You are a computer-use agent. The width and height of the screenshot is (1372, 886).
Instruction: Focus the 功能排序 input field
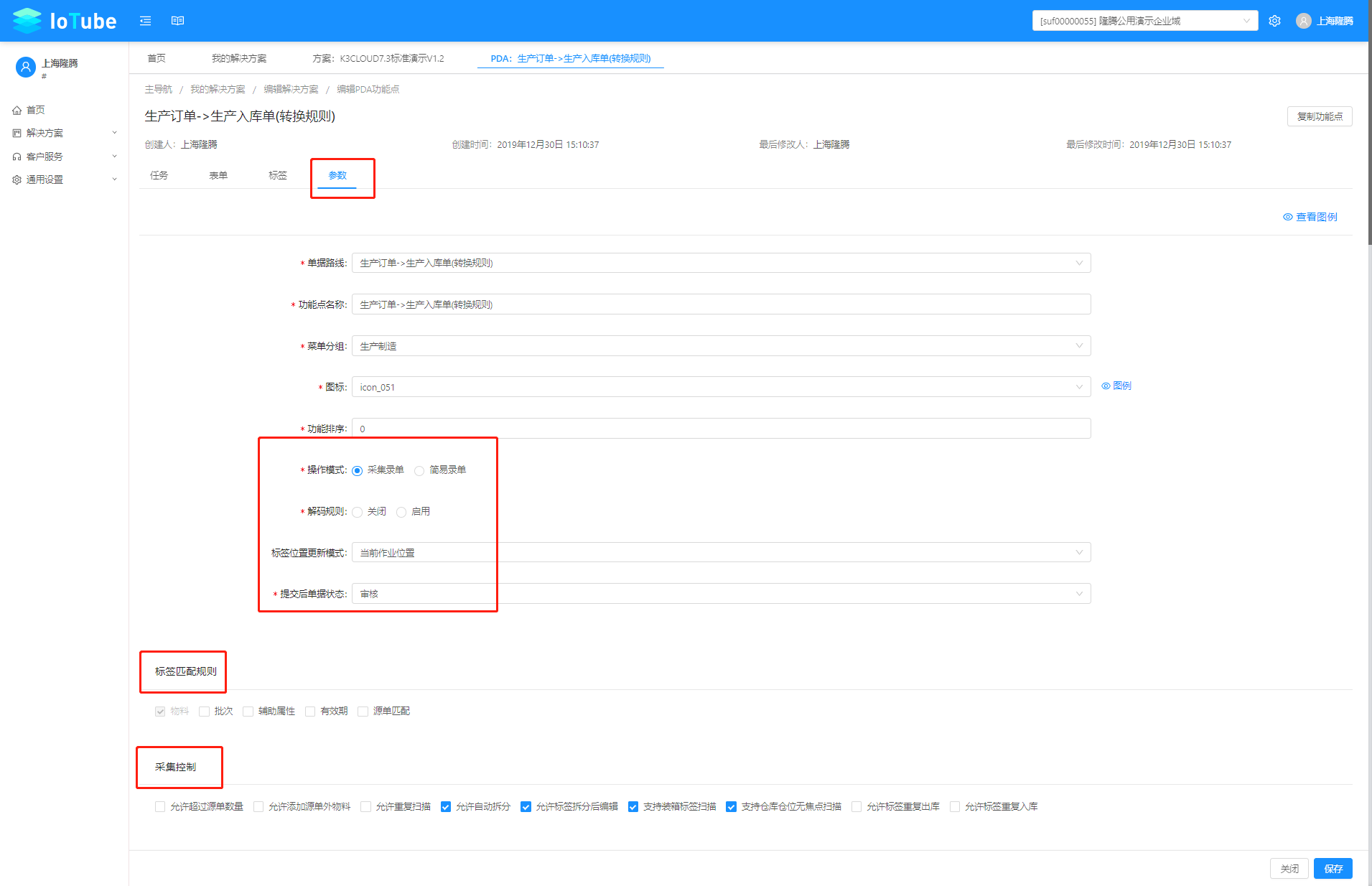pyautogui.click(x=721, y=429)
